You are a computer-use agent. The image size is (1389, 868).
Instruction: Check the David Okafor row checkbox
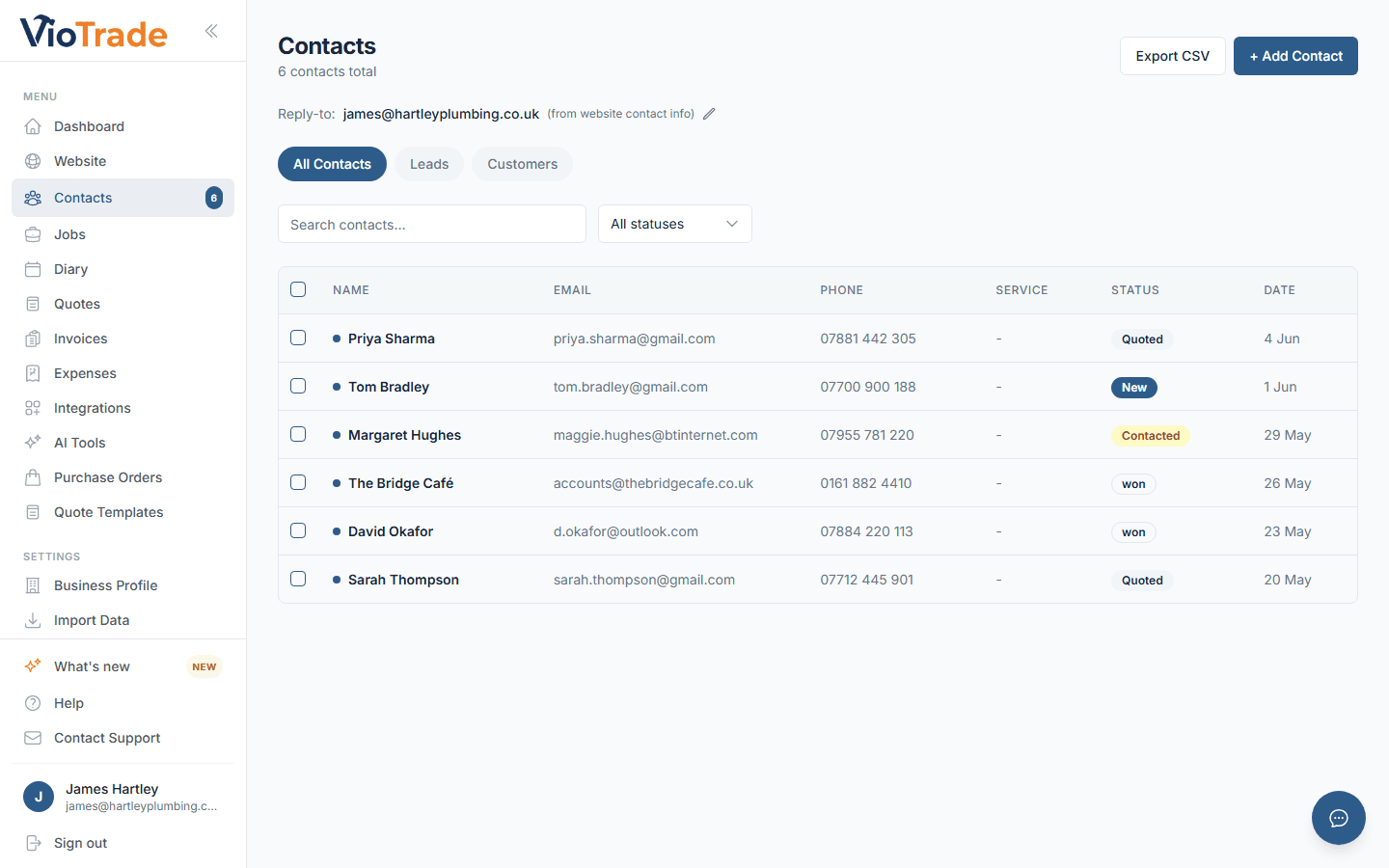tap(298, 530)
